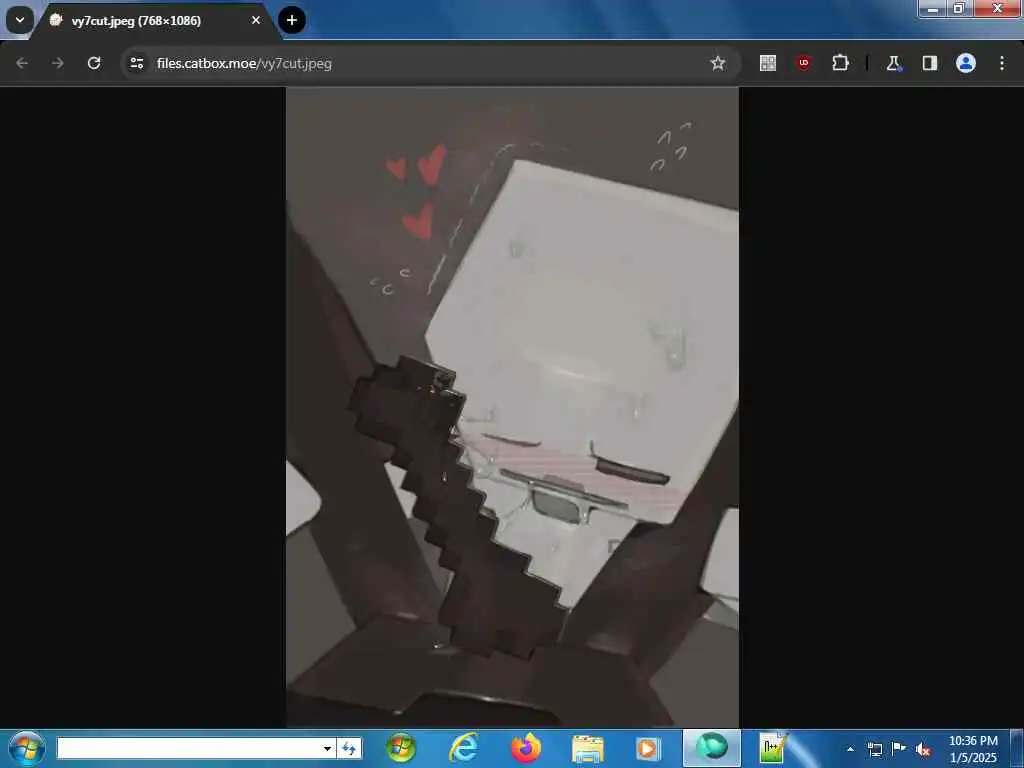Open the muted volume tray icon

pos(922,750)
